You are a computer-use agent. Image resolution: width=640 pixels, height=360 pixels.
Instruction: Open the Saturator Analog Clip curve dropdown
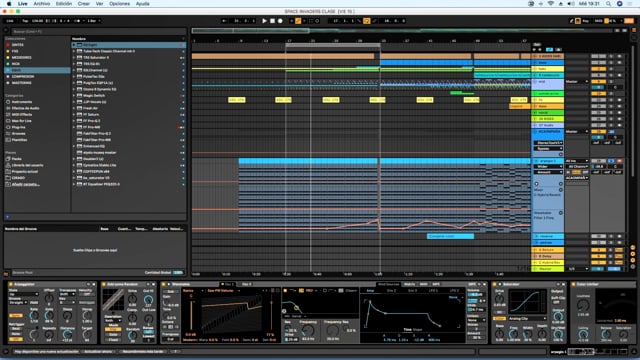527,318
